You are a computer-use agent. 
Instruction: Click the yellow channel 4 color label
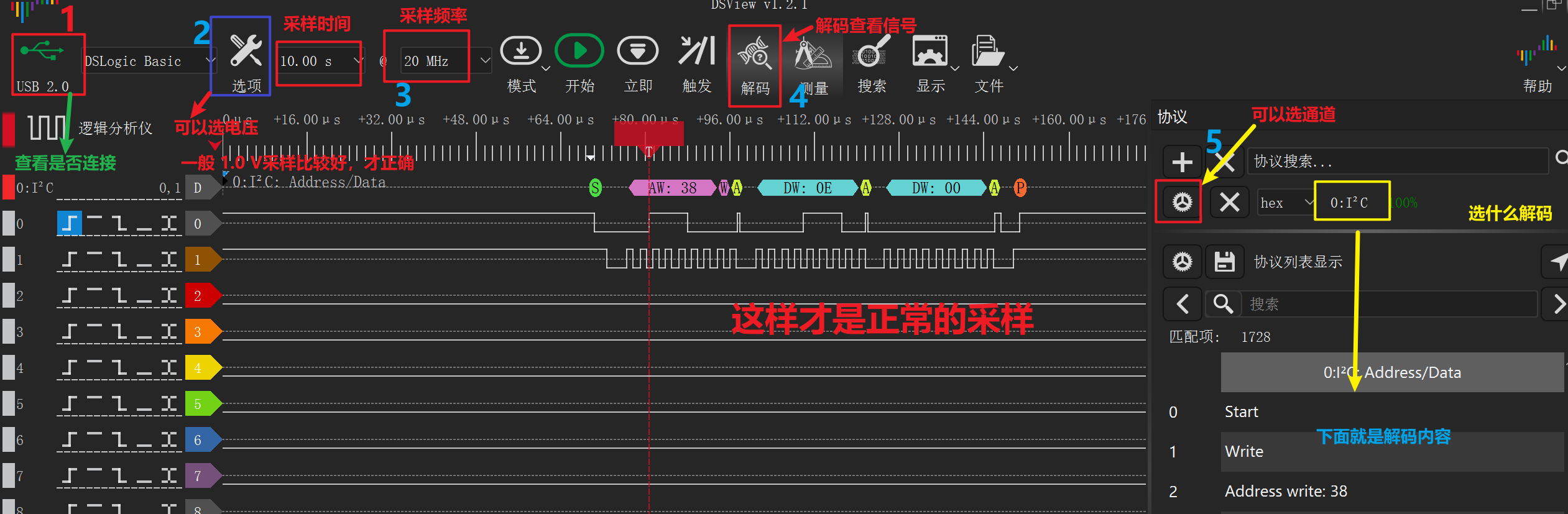(203, 367)
